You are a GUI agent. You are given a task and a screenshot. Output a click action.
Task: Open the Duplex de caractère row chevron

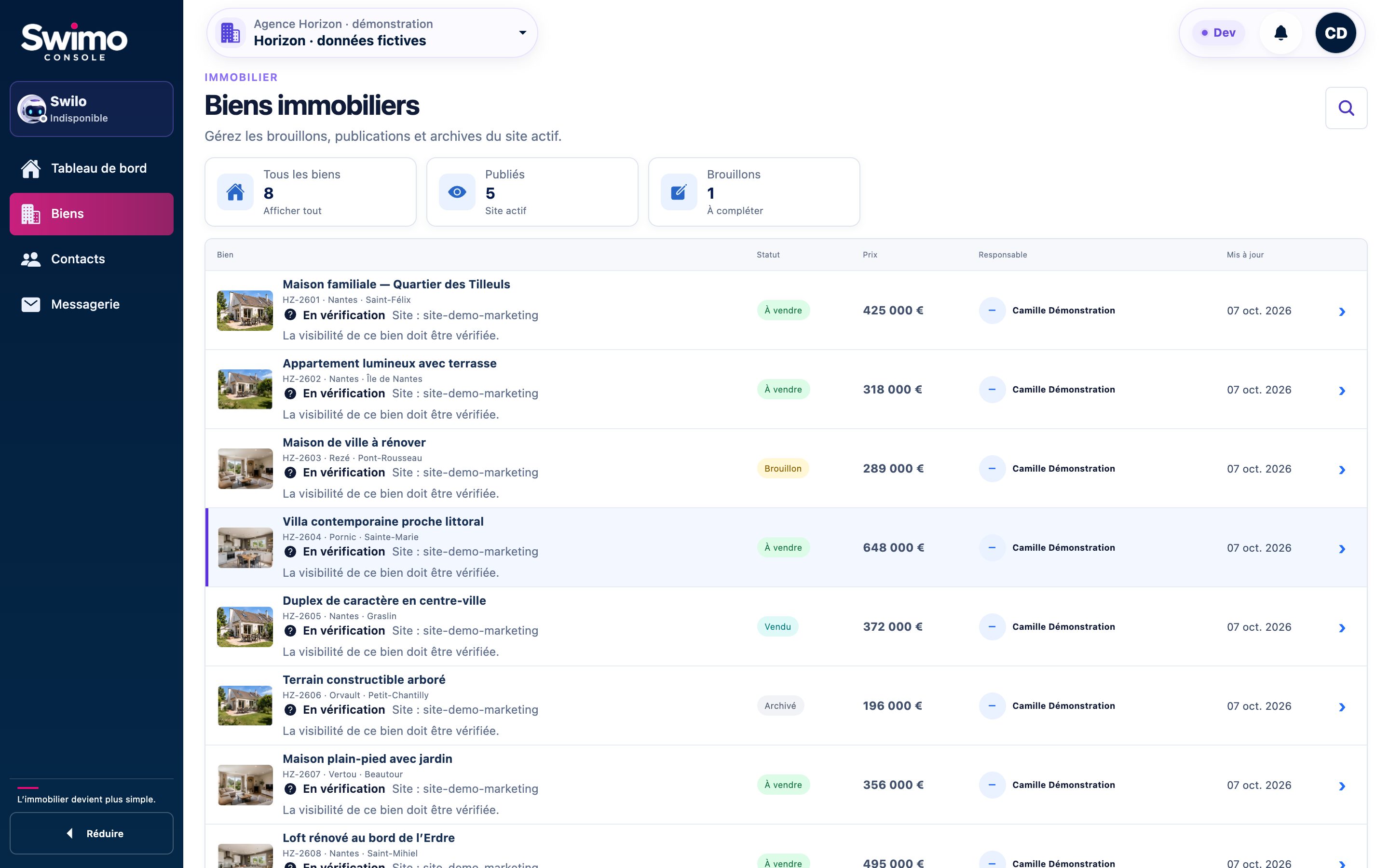pyautogui.click(x=1342, y=628)
